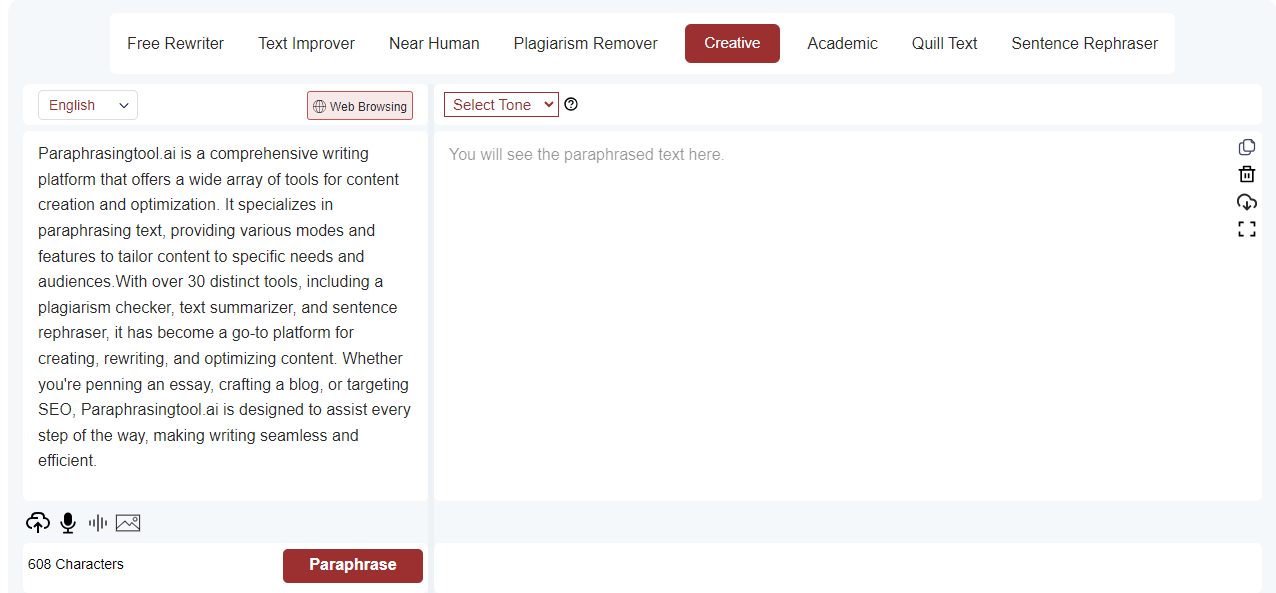Enable the Web Browsing button

[360, 106]
